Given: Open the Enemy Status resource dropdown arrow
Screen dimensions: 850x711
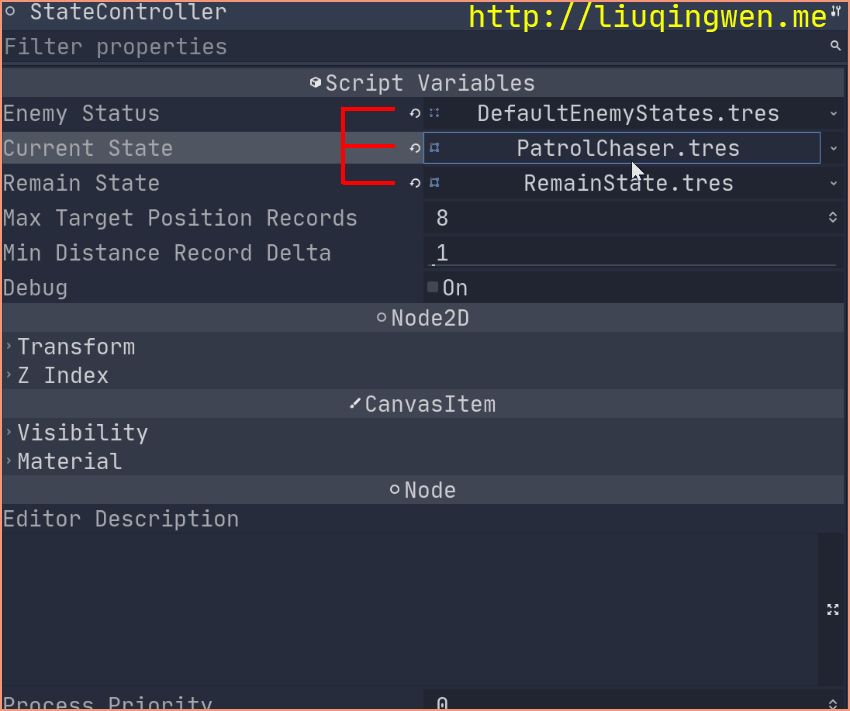Looking at the screenshot, I should click(x=834, y=113).
